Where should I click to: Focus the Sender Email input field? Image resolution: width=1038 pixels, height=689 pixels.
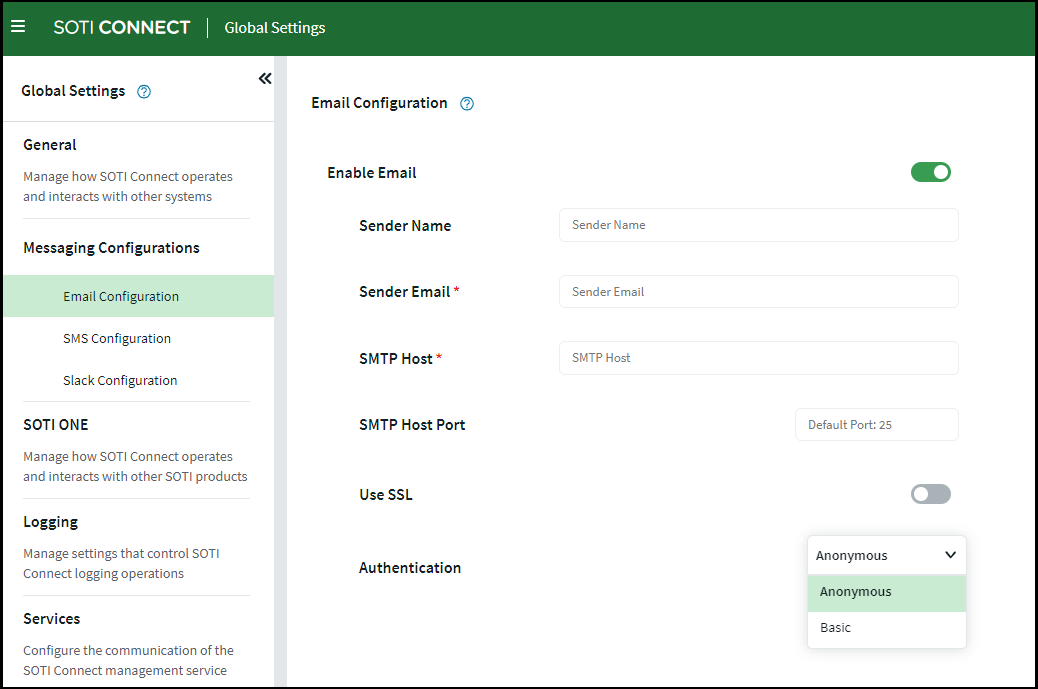tap(759, 292)
